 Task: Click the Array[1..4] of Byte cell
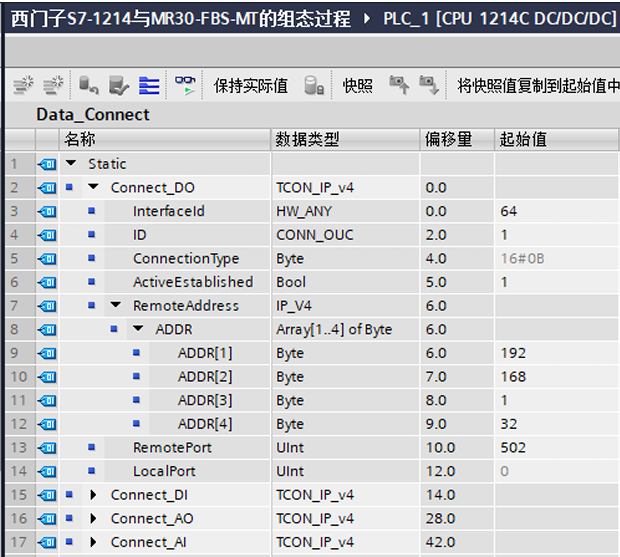point(346,329)
